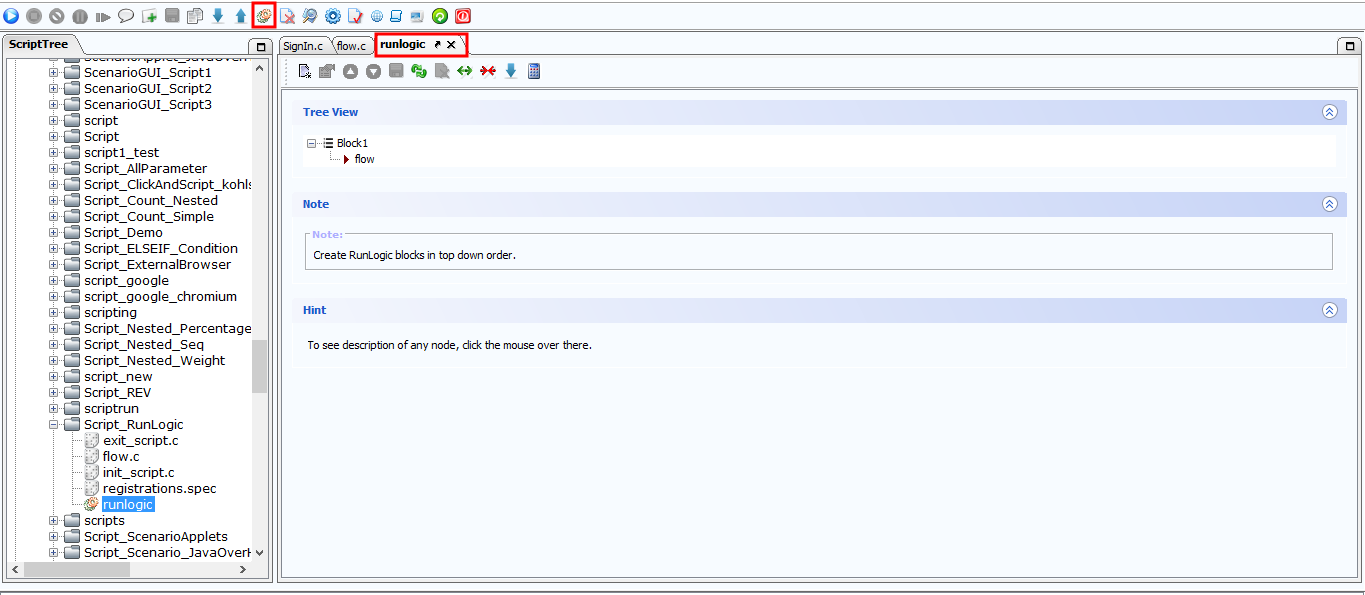The width and height of the screenshot is (1365, 595).
Task: Click the blue Play button in top toolbar
Action: 11,16
